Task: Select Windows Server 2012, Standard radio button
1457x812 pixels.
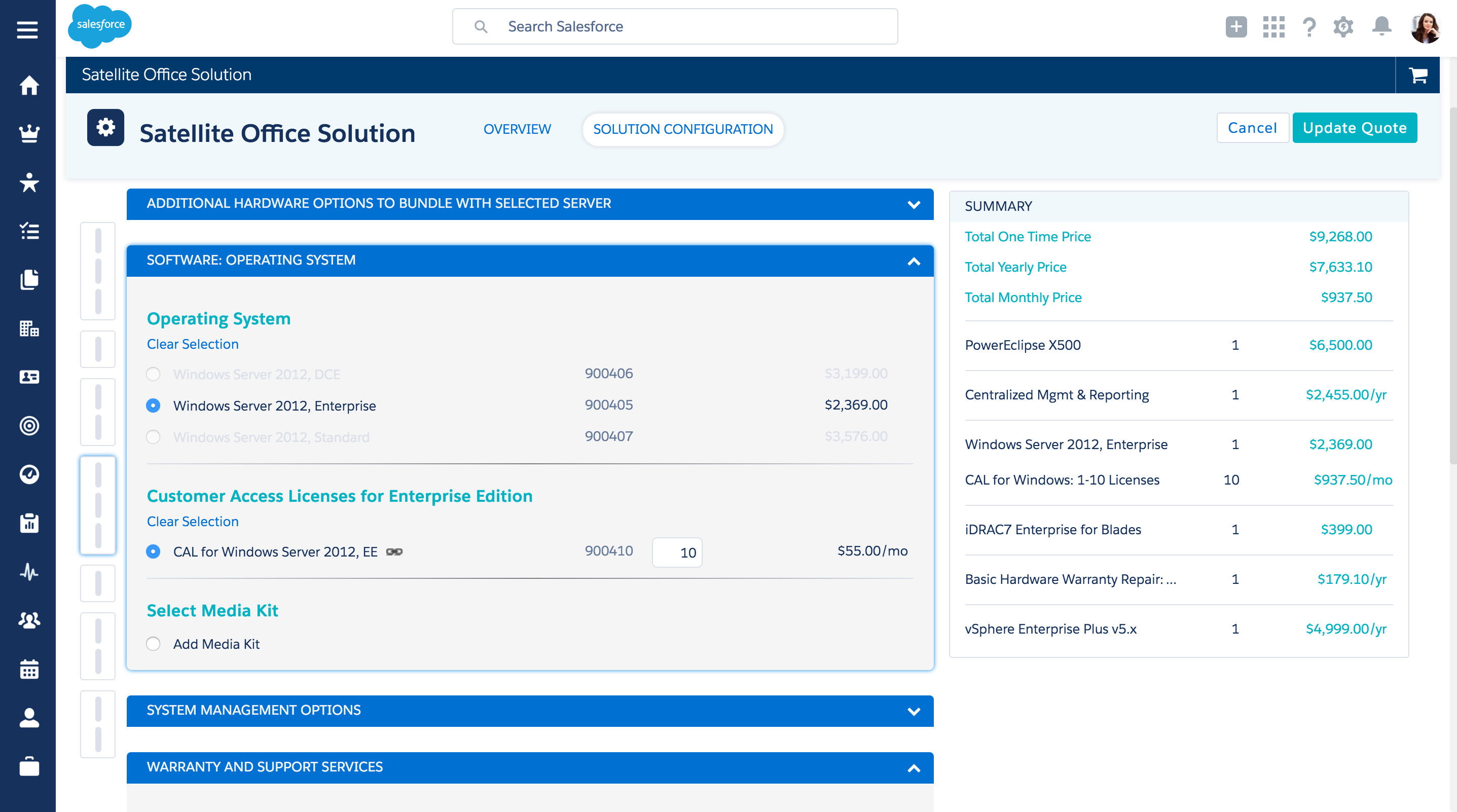Action: [153, 437]
